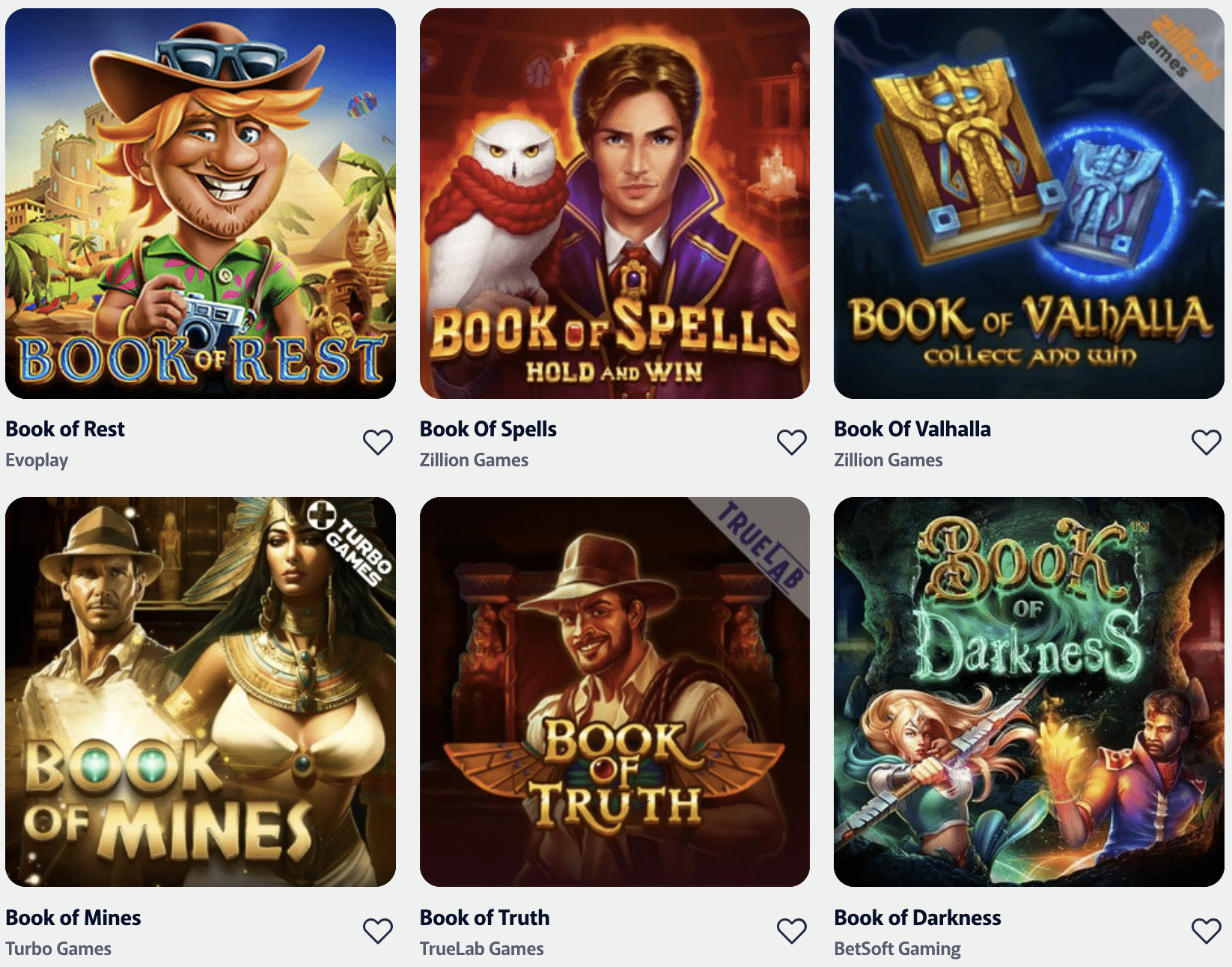The image size is (1232, 967).
Task: Select the Book of Mines thumbnail
Action: tap(201, 692)
